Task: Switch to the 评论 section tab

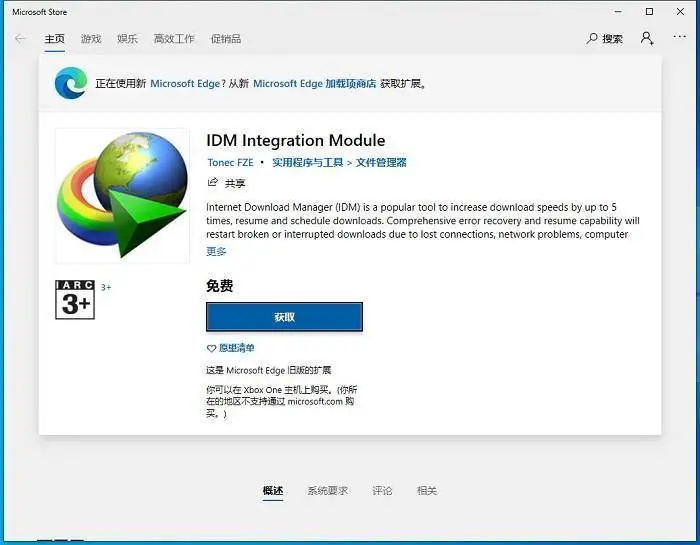Action: (x=382, y=491)
